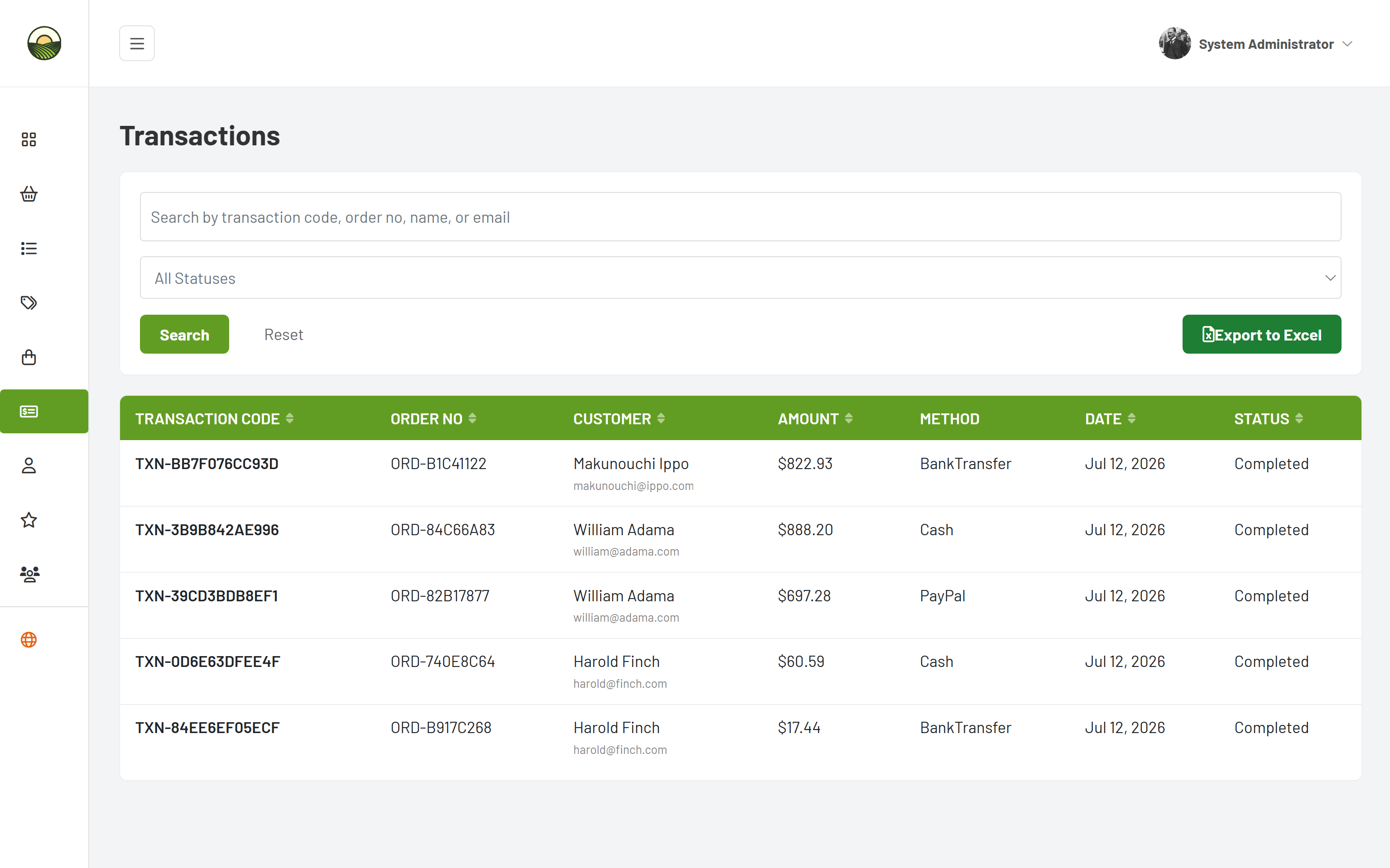The image size is (1390, 868).
Task: Sort by Customer column
Action: pos(619,419)
